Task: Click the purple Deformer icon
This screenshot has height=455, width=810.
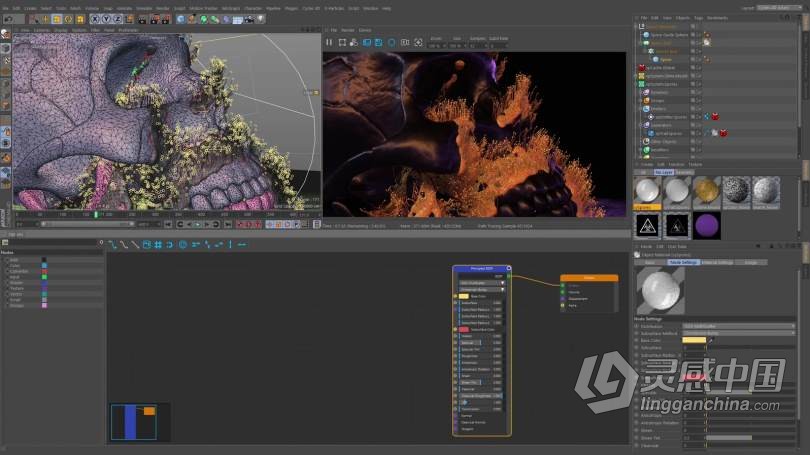Action: pyautogui.click(x=226, y=19)
